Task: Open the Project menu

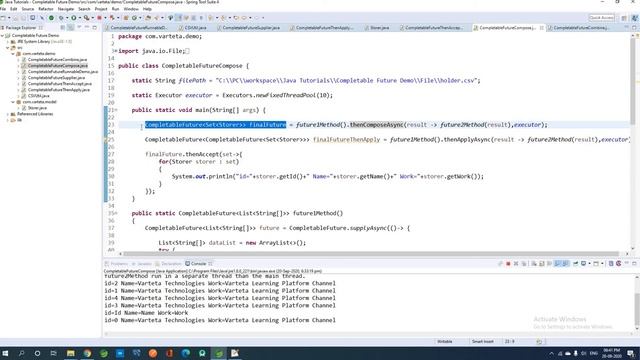Action: (x=101, y=9)
